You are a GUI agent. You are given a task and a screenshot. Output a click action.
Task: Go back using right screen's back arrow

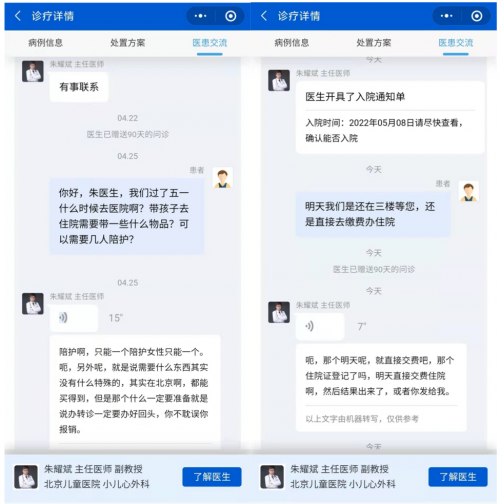click(264, 16)
